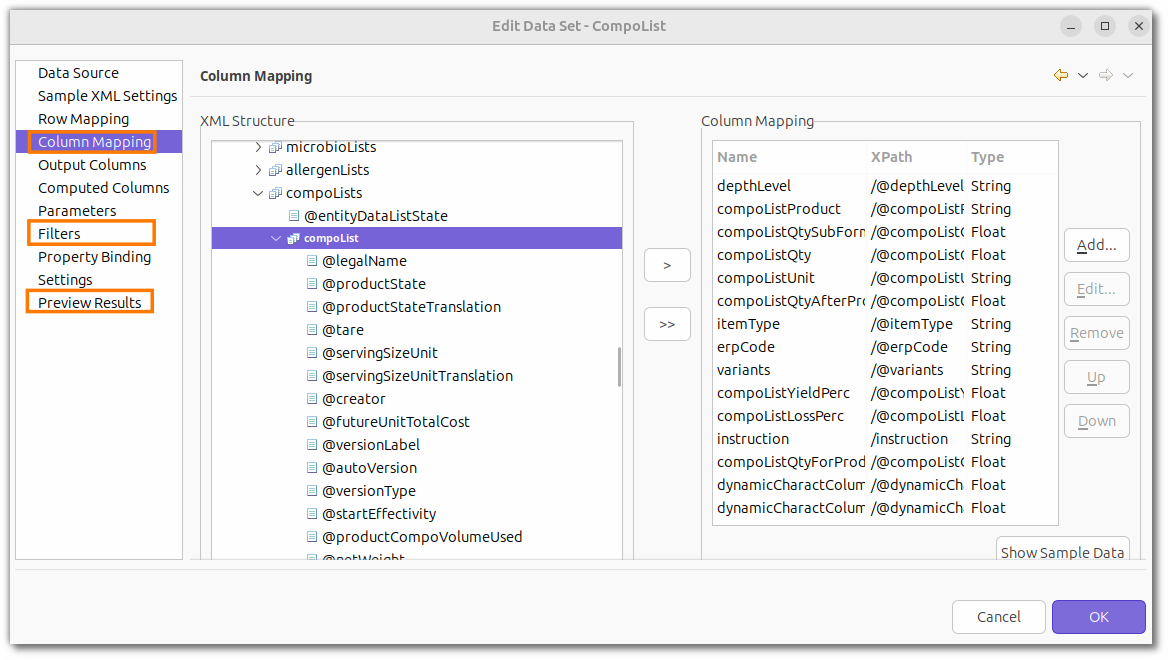Open the Output Columns page
Viewport: 1168px width, 660px height.
[92, 165]
